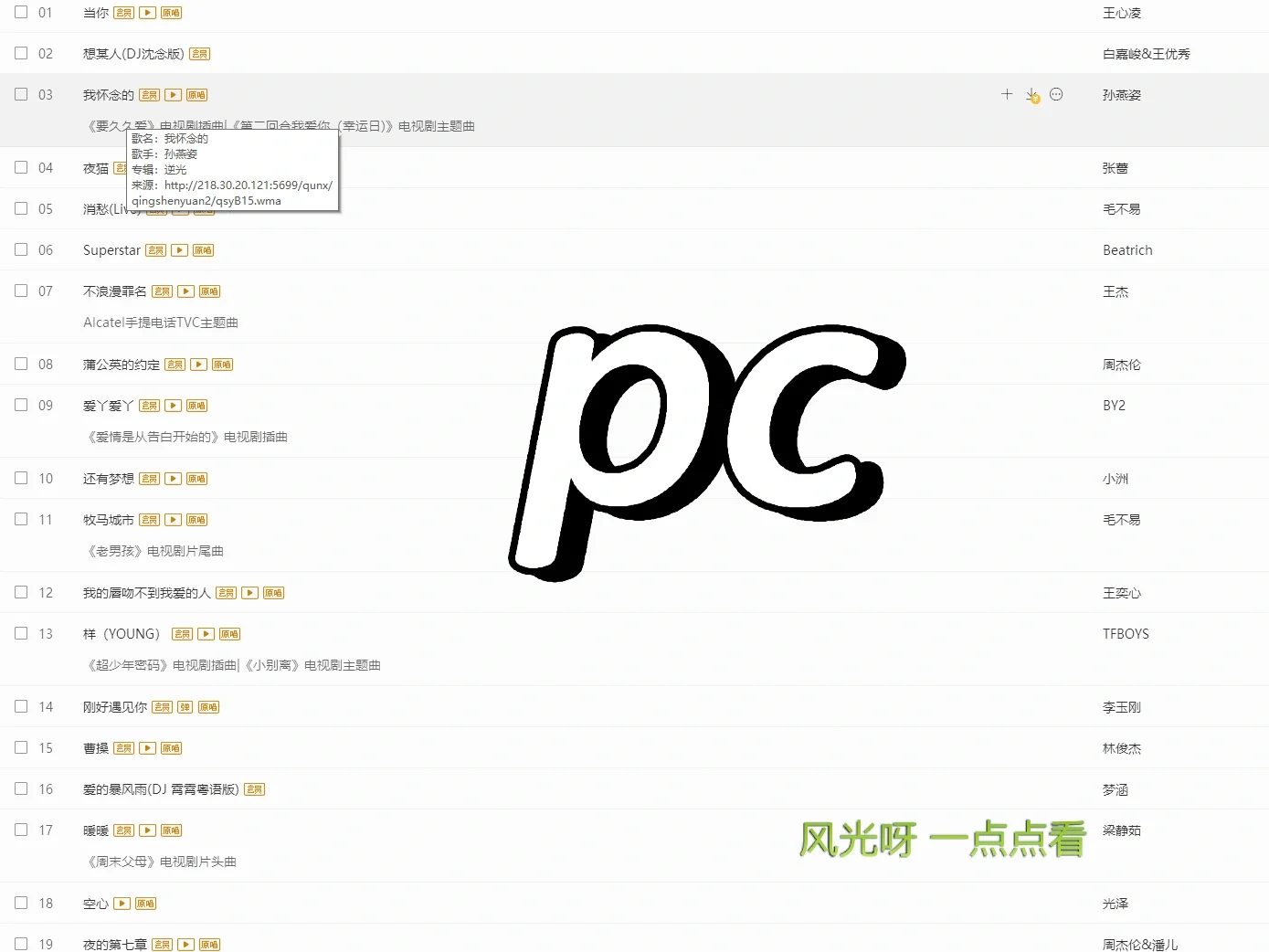Check the checkbox for song 01 当你

tap(20, 12)
